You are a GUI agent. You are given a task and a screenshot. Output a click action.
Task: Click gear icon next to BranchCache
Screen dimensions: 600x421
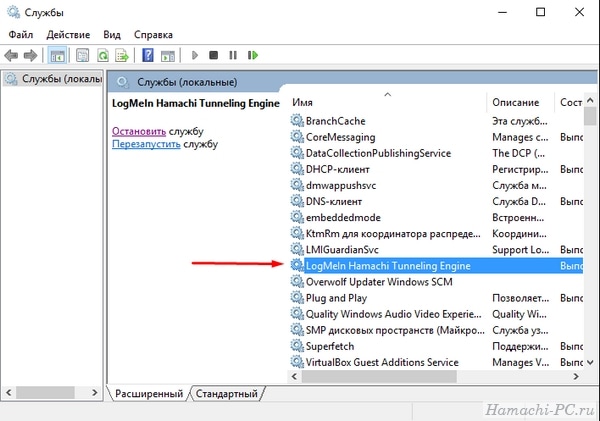[297, 121]
